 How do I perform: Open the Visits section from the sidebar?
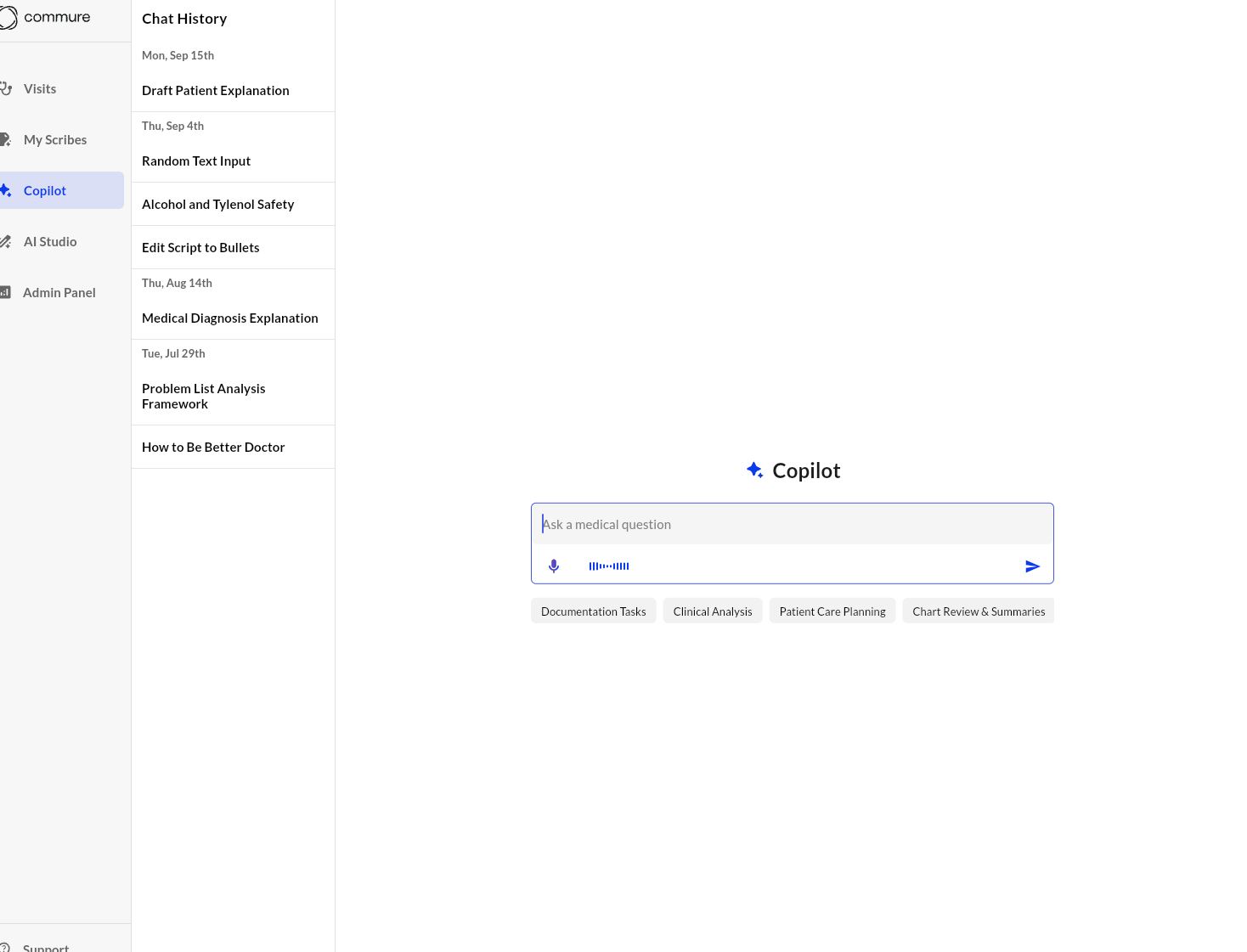[40, 88]
